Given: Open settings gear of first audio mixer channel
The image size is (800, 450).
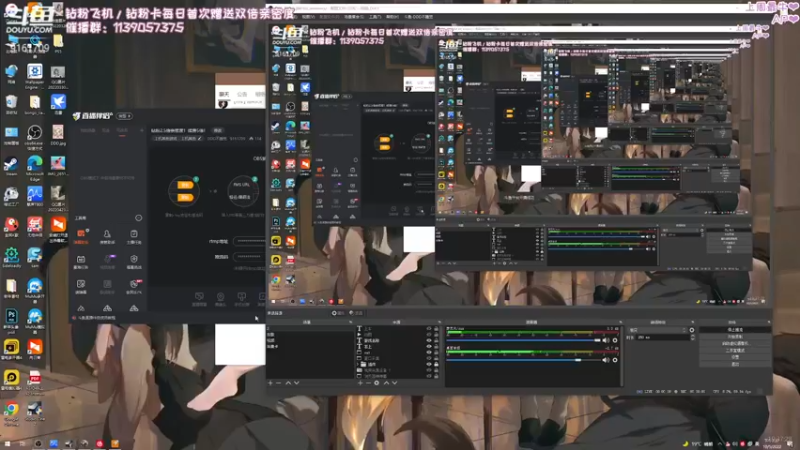Looking at the screenshot, I should (615, 340).
